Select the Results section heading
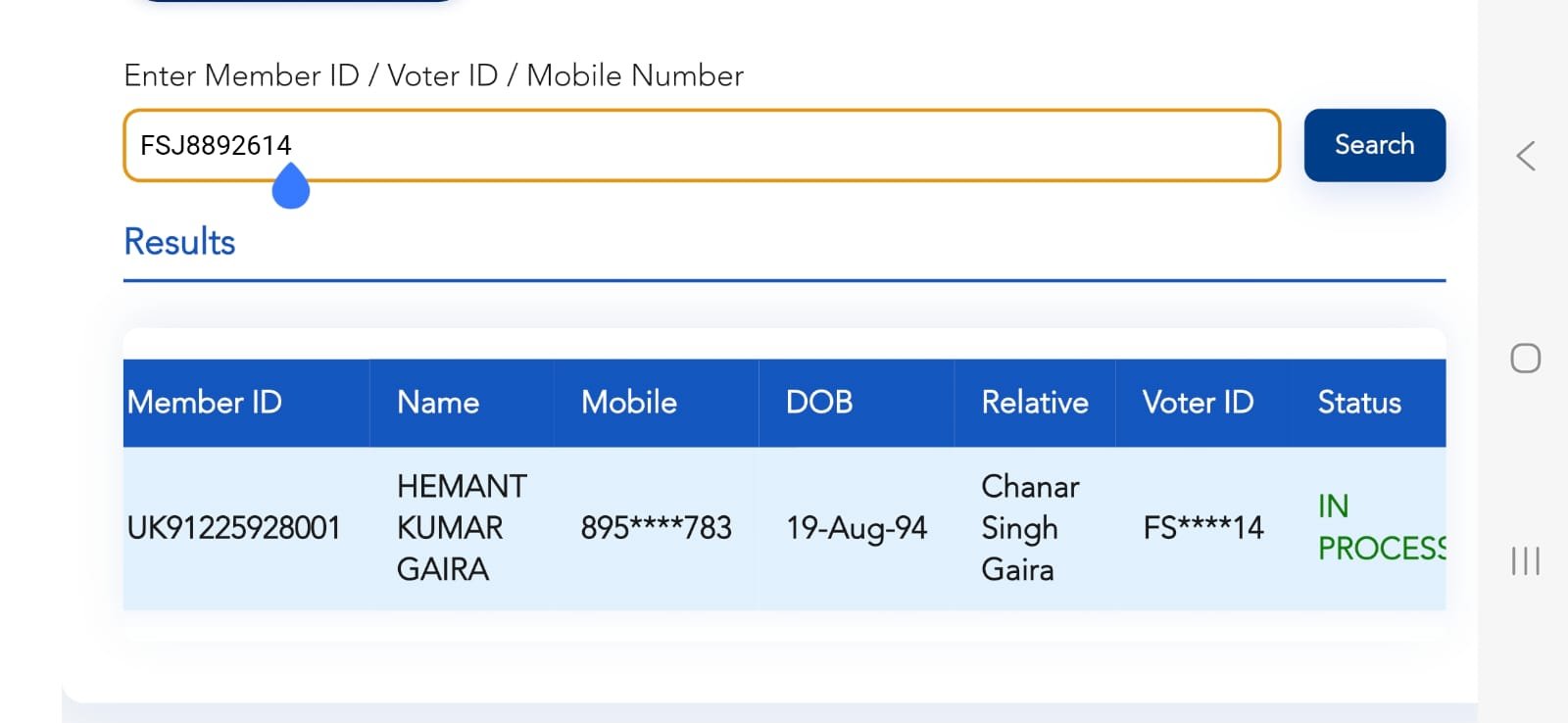The height and width of the screenshot is (723, 1568). [179, 242]
